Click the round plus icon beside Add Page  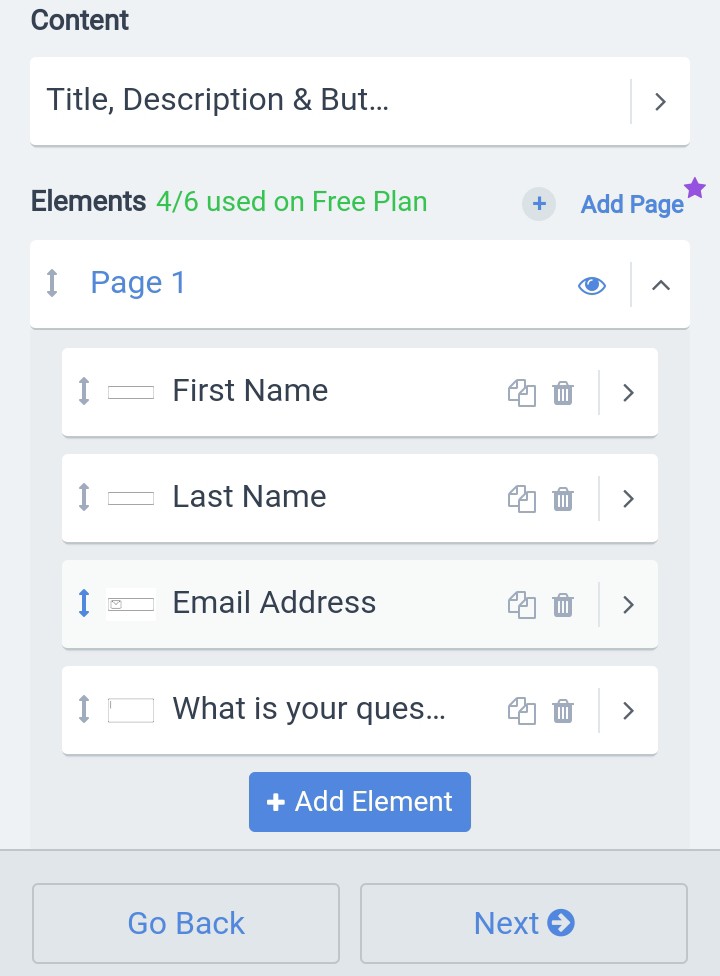[539, 204]
